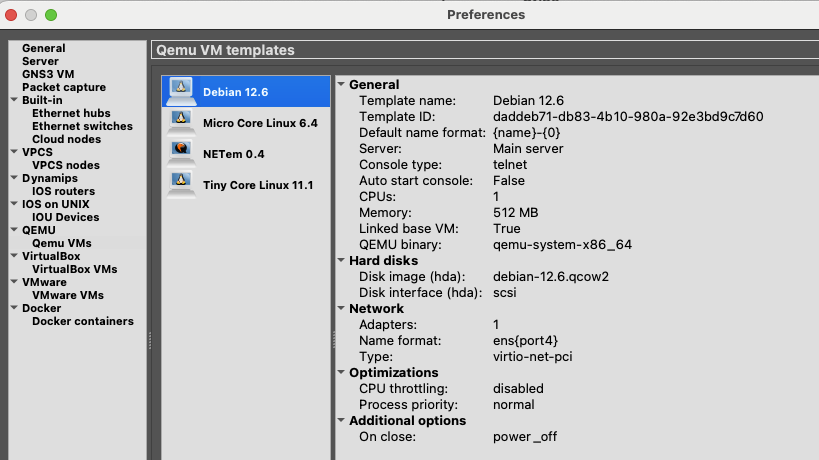Collapse the IOS on UNIX section
Image resolution: width=819 pixels, height=460 pixels.
click(x=14, y=204)
